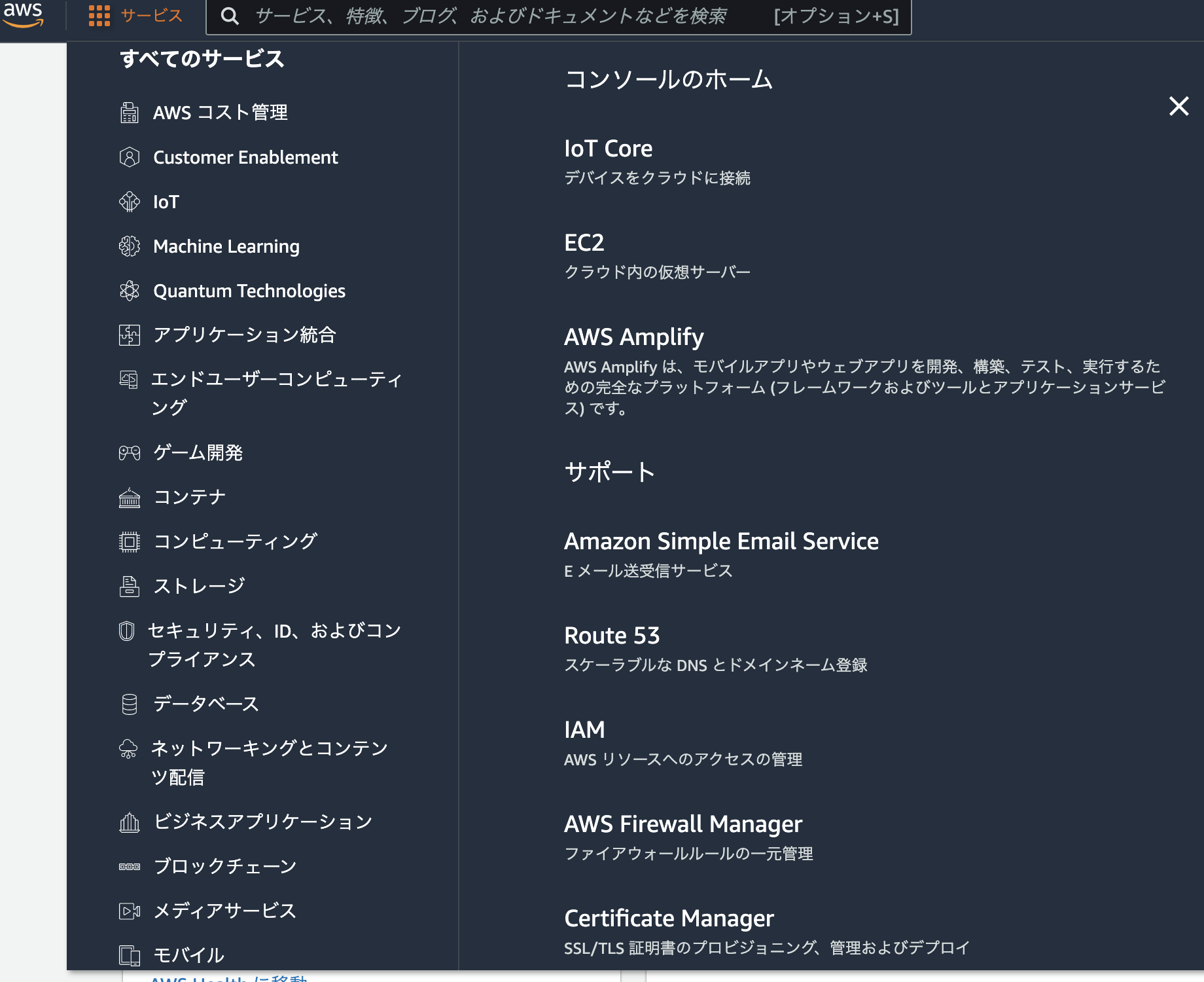Click the networking cloud icon
The image size is (1204, 982).
pos(128,749)
